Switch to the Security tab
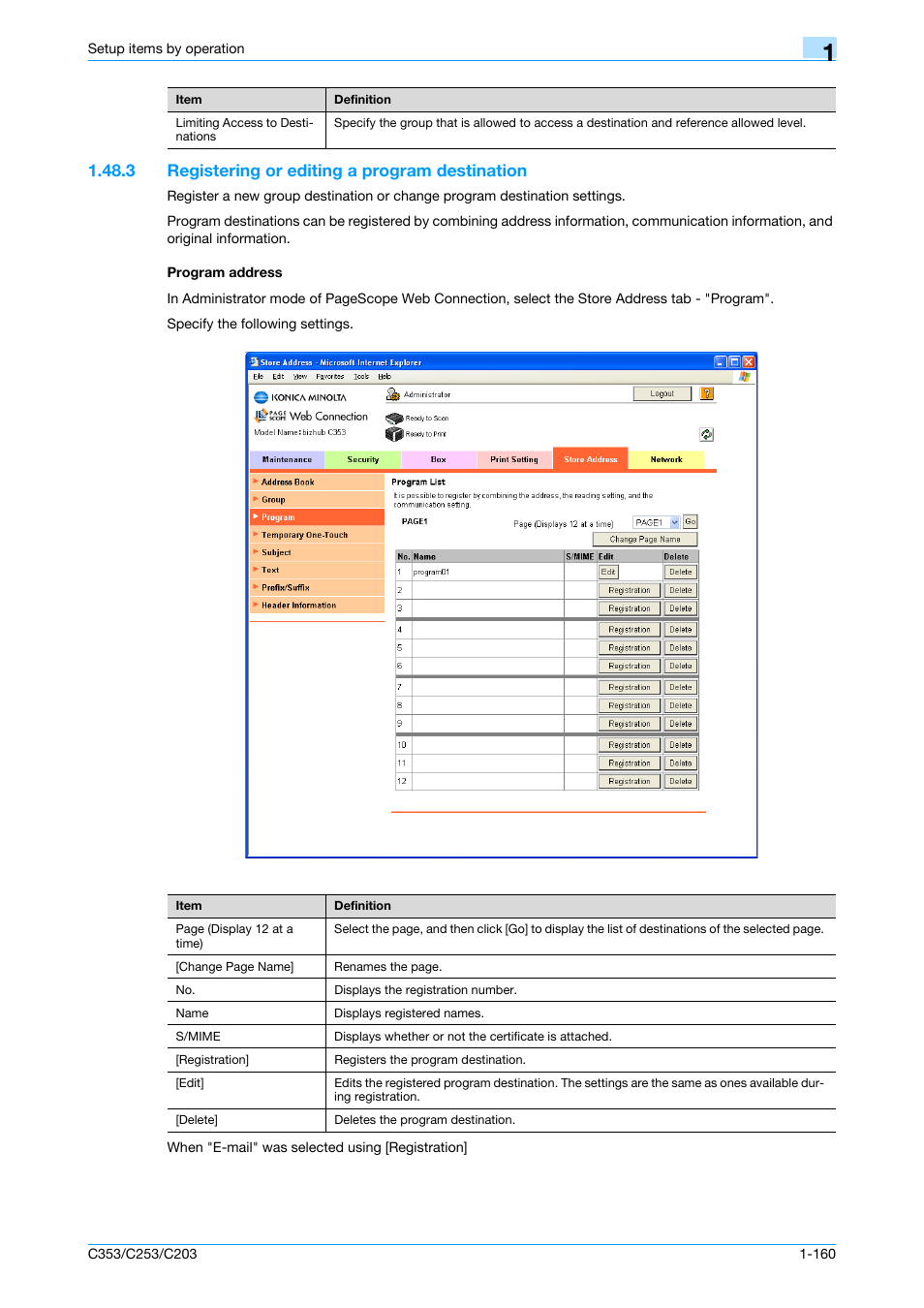 tap(363, 459)
